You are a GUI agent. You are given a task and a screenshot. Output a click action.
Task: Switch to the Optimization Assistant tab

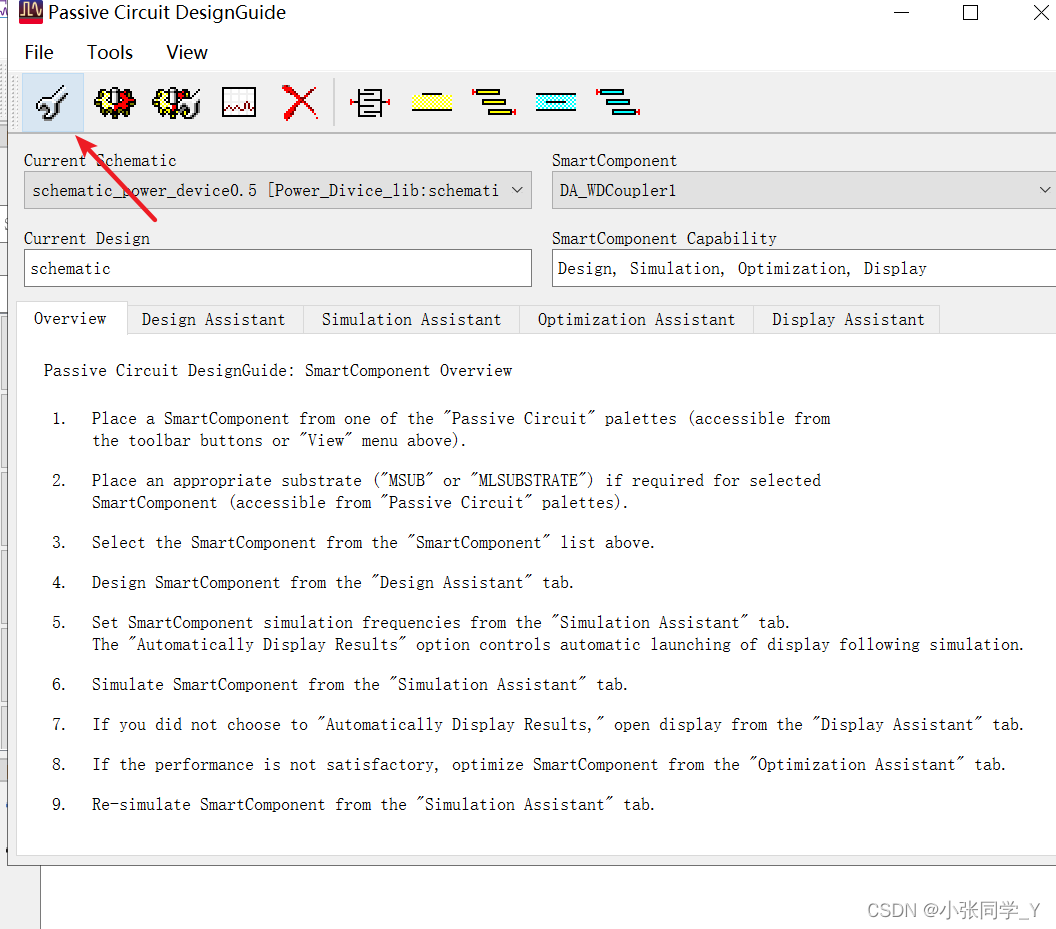pos(636,319)
